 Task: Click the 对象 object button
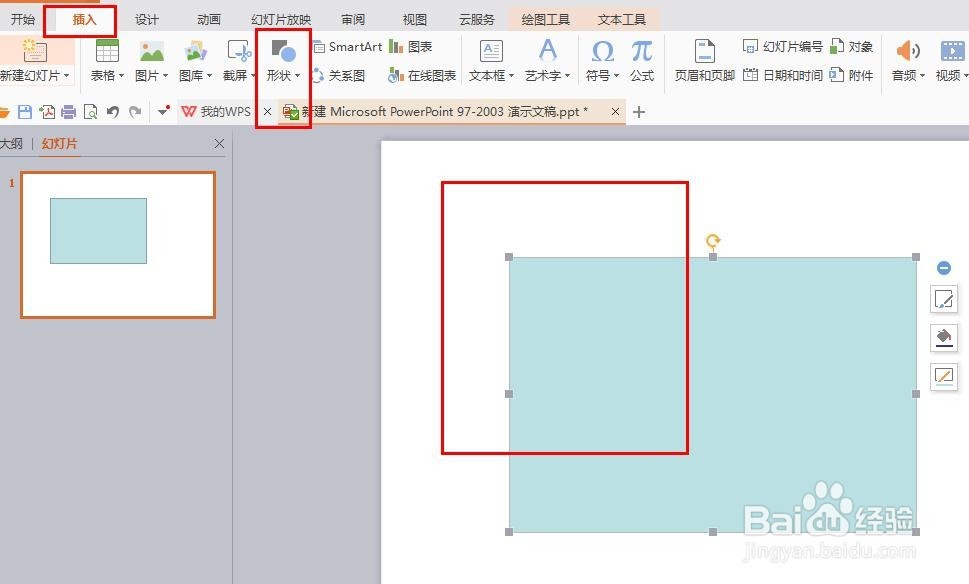852,46
